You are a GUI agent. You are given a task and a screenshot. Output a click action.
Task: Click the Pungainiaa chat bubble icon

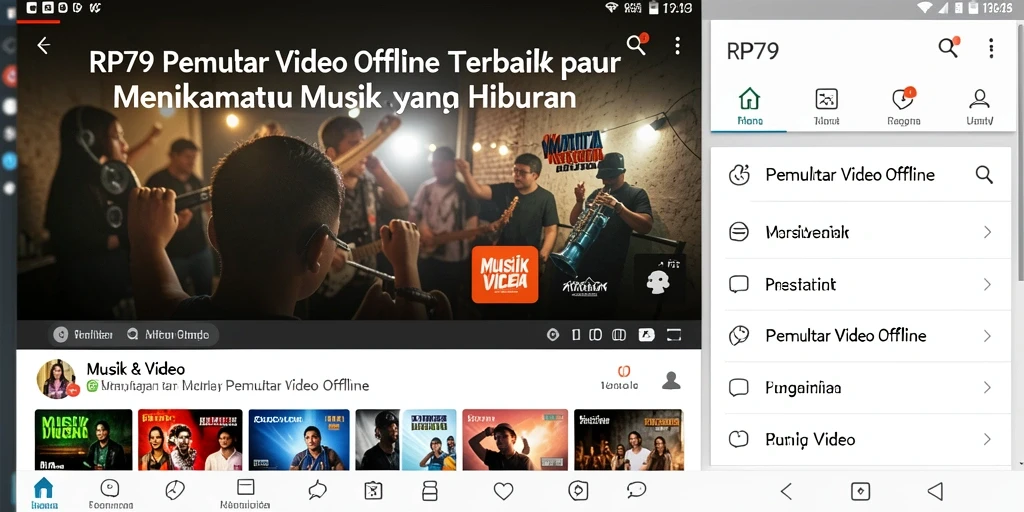coord(739,387)
